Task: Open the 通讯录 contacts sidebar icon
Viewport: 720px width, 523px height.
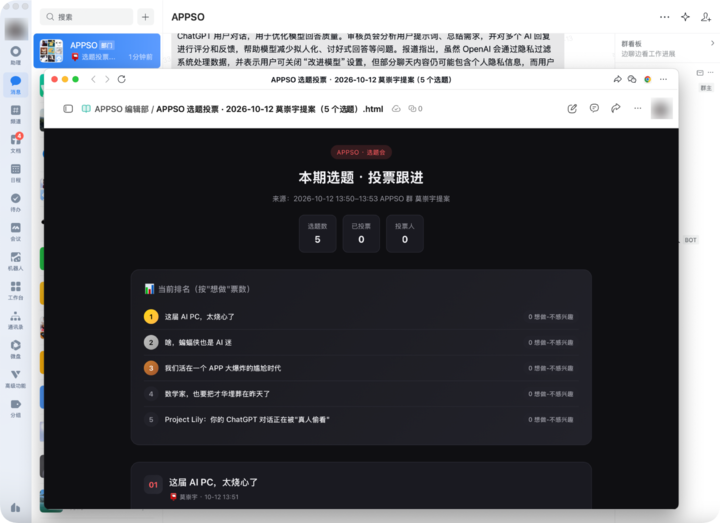Action: pyautogui.click(x=16, y=320)
